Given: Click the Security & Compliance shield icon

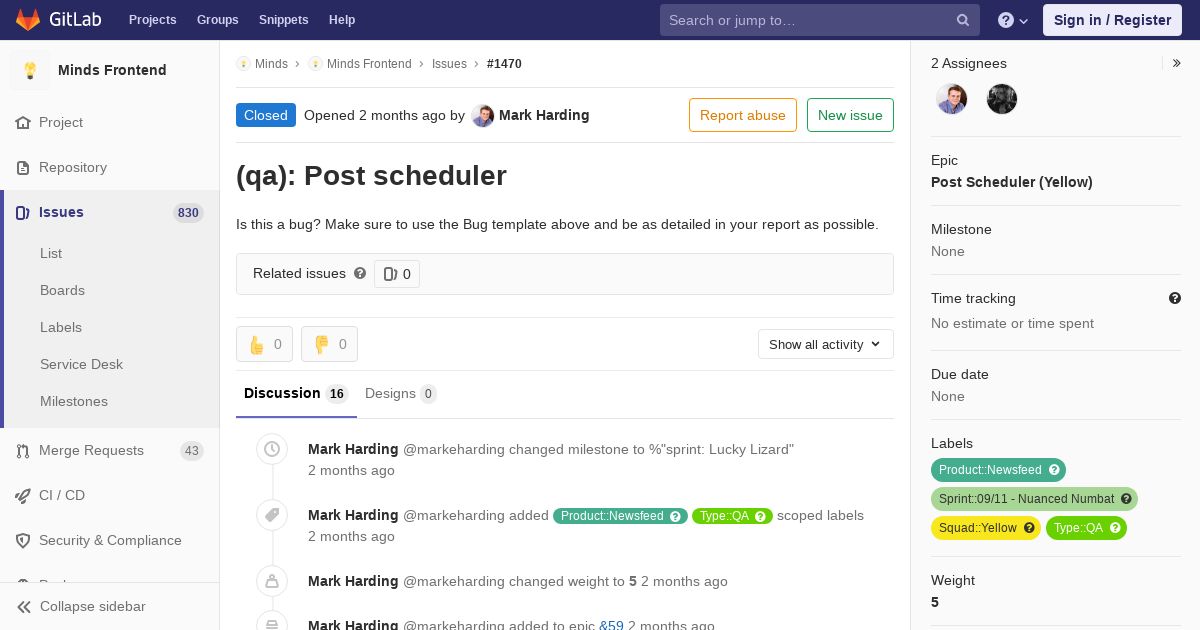Looking at the screenshot, I should 23,540.
